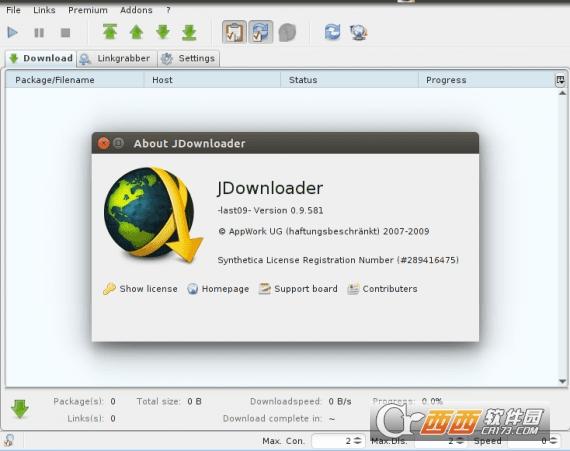
Task: Open the Premium menu
Action: 88,10
